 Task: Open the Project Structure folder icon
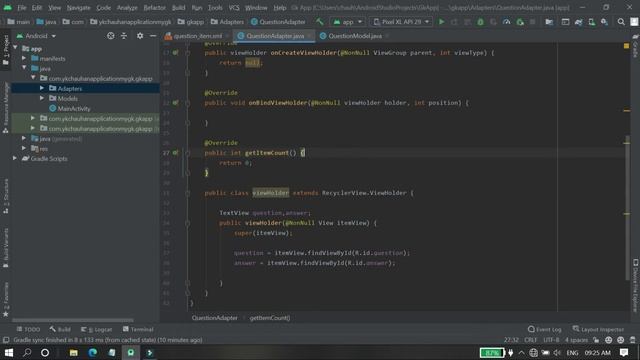tap(549, 22)
